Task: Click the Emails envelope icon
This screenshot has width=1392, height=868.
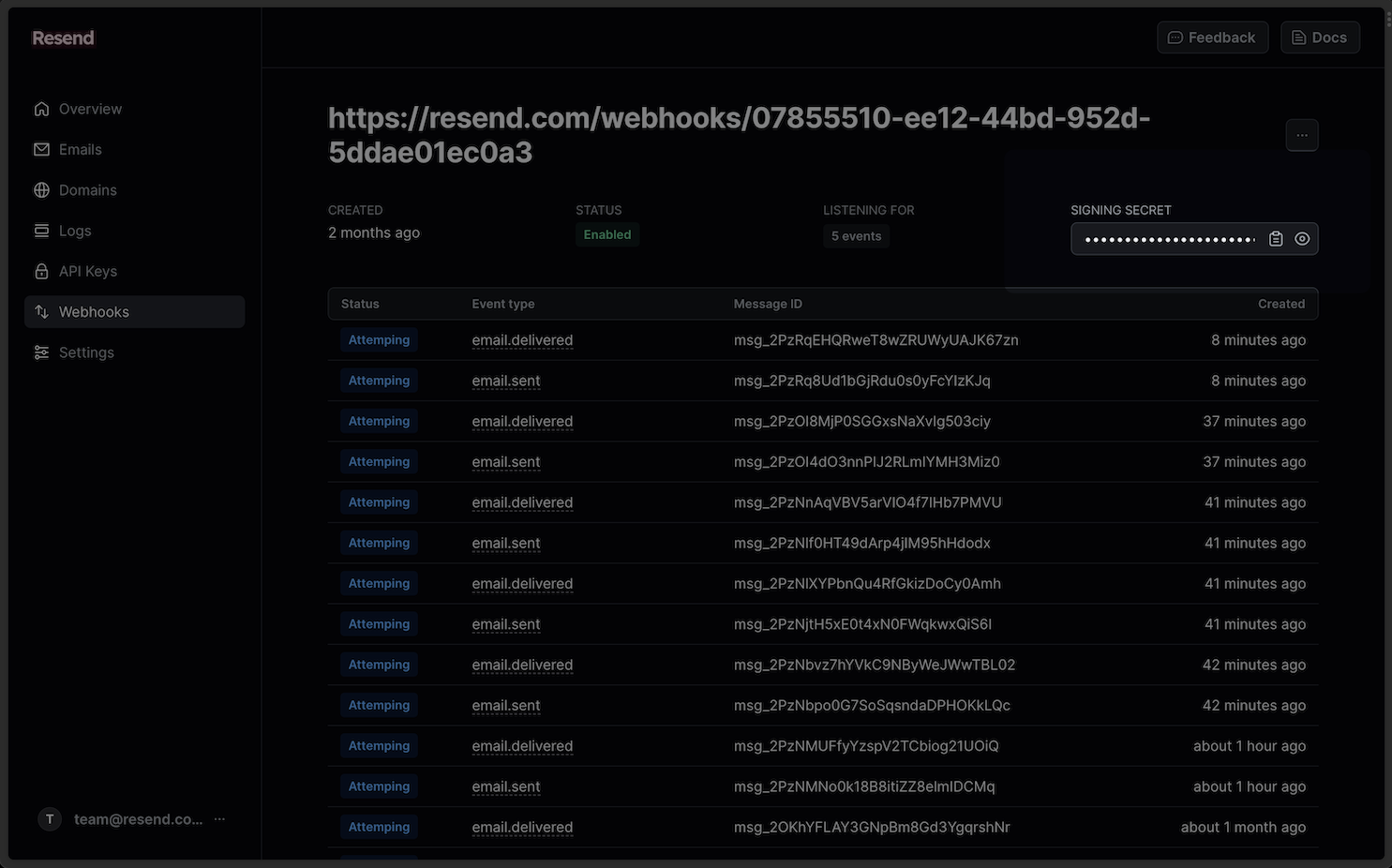Action: (41, 149)
